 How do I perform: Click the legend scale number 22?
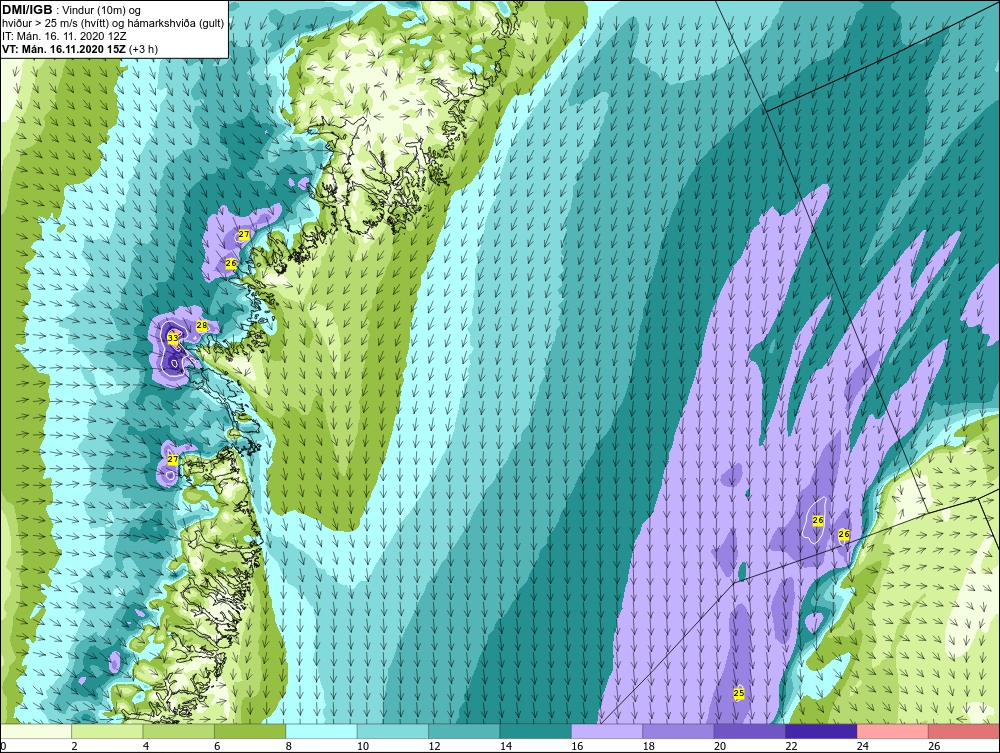tap(791, 746)
